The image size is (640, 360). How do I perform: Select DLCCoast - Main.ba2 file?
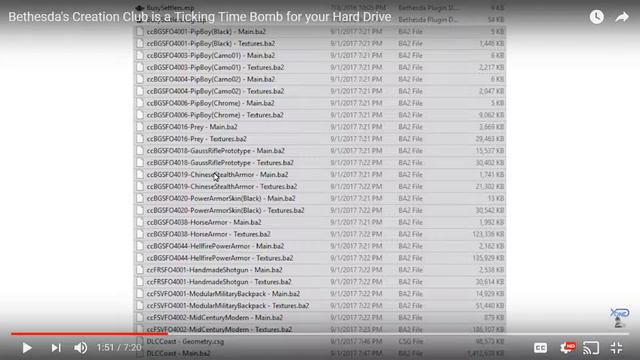pyautogui.click(x=178, y=353)
